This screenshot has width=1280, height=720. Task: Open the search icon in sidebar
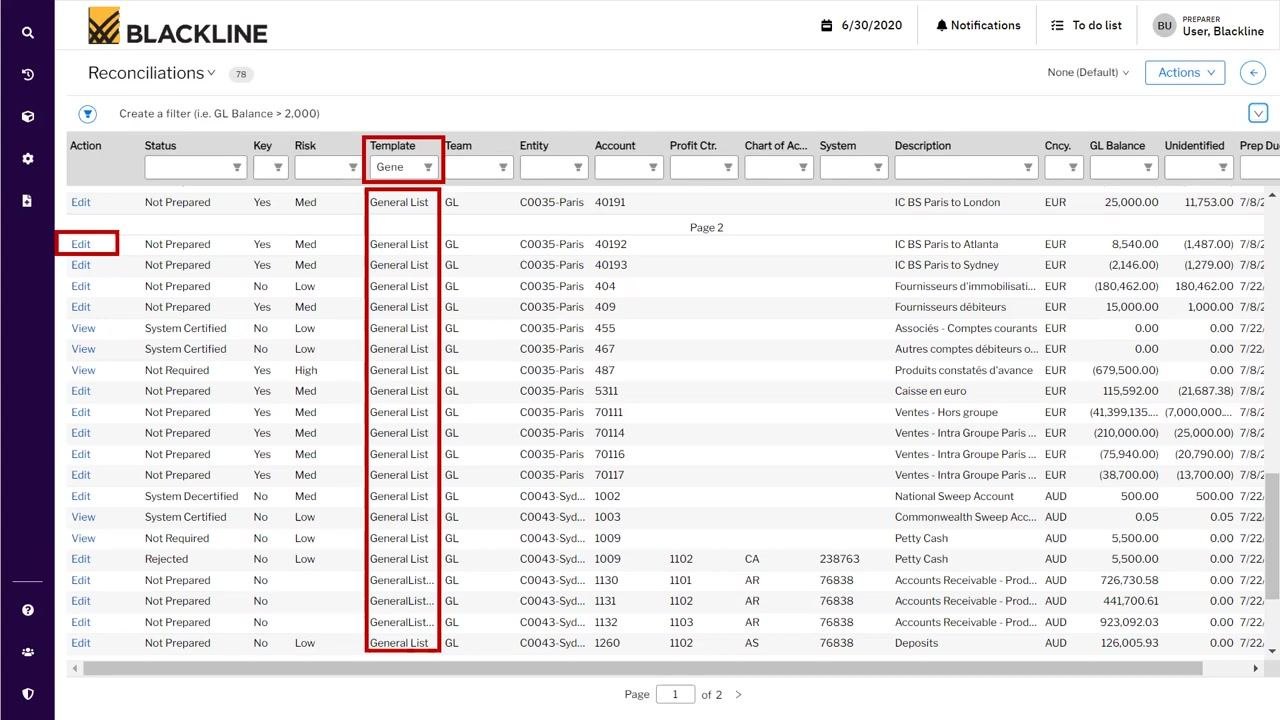point(28,32)
